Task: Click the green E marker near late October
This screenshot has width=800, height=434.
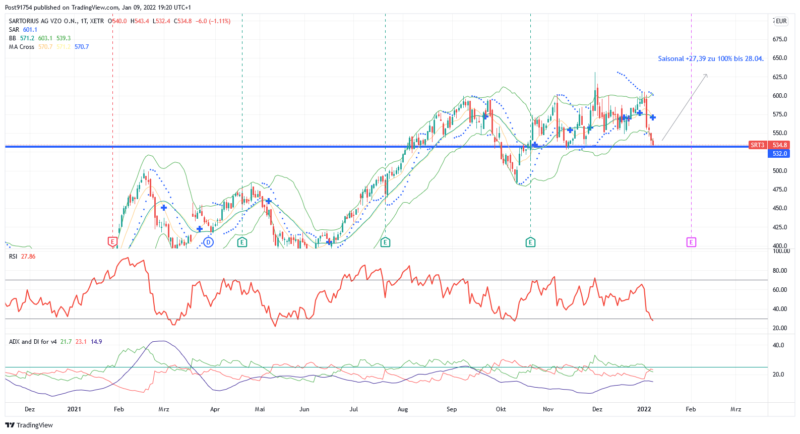Action: tap(529, 242)
